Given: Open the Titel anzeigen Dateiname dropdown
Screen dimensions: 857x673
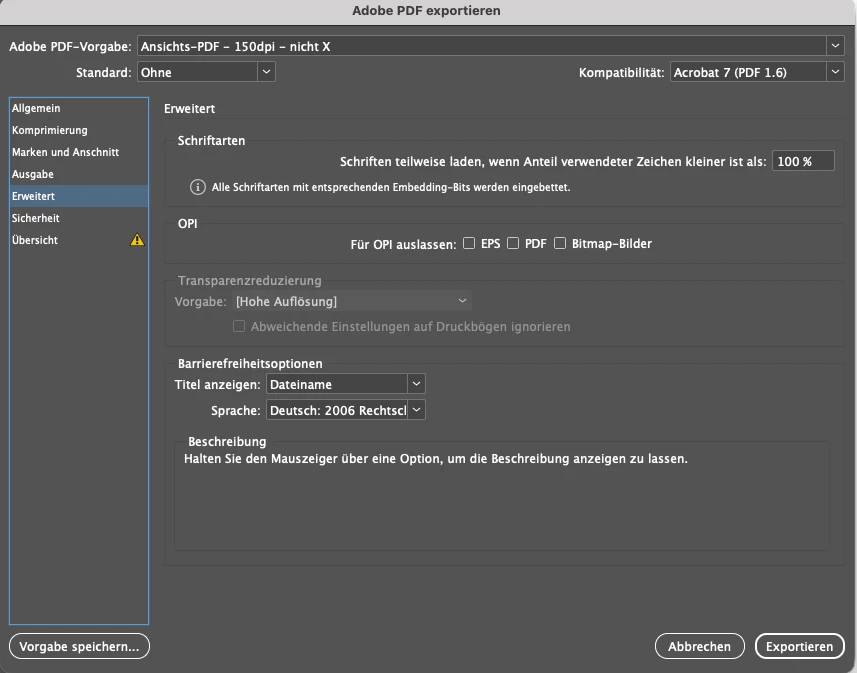Looking at the screenshot, I should 345,384.
